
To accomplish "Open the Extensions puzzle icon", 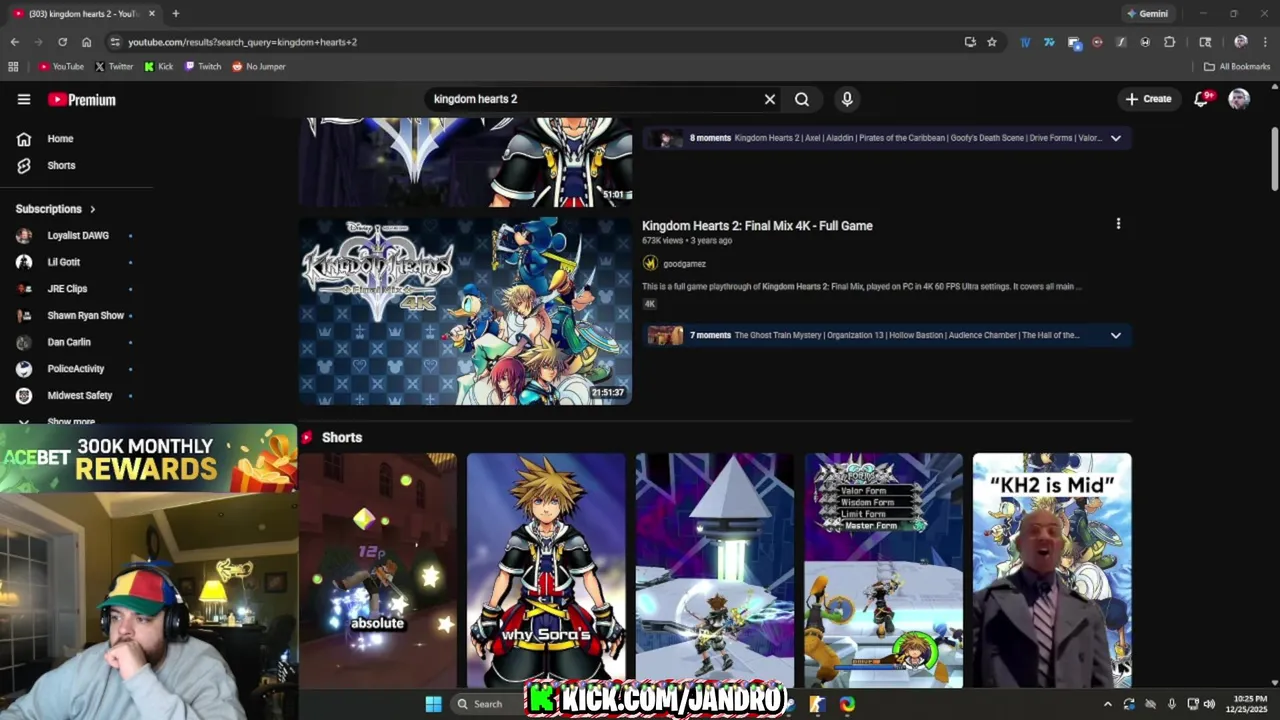I will pyautogui.click(x=1170, y=42).
